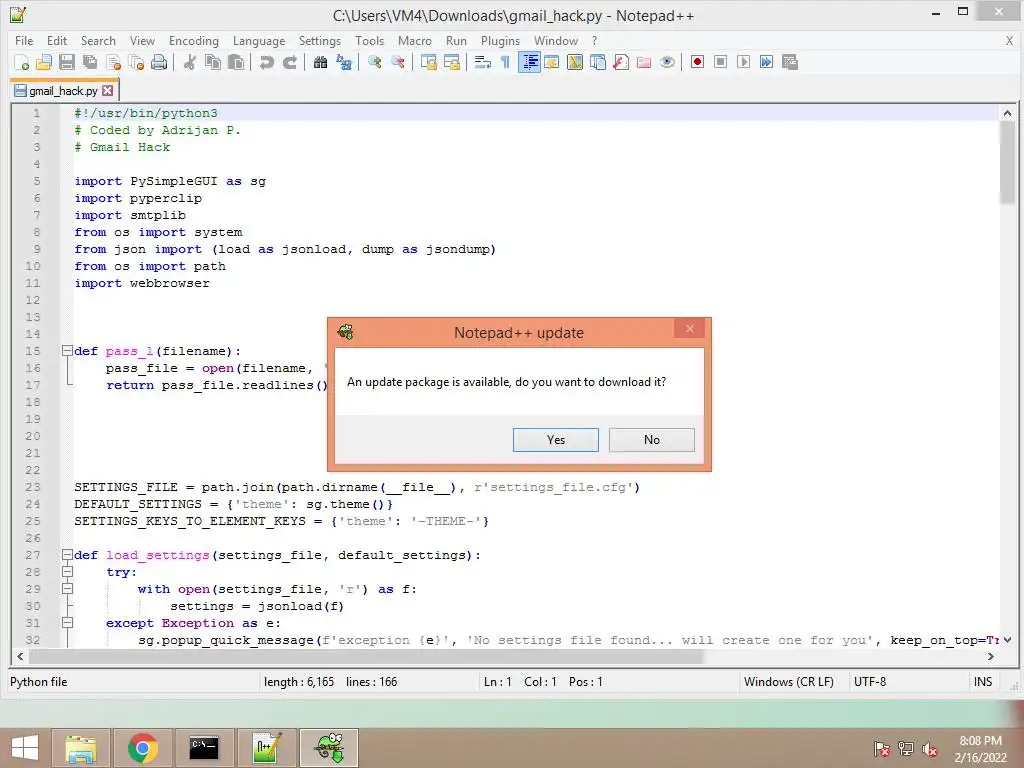Start macro recording with red dot icon
1024x768 pixels.
pyautogui.click(x=697, y=62)
